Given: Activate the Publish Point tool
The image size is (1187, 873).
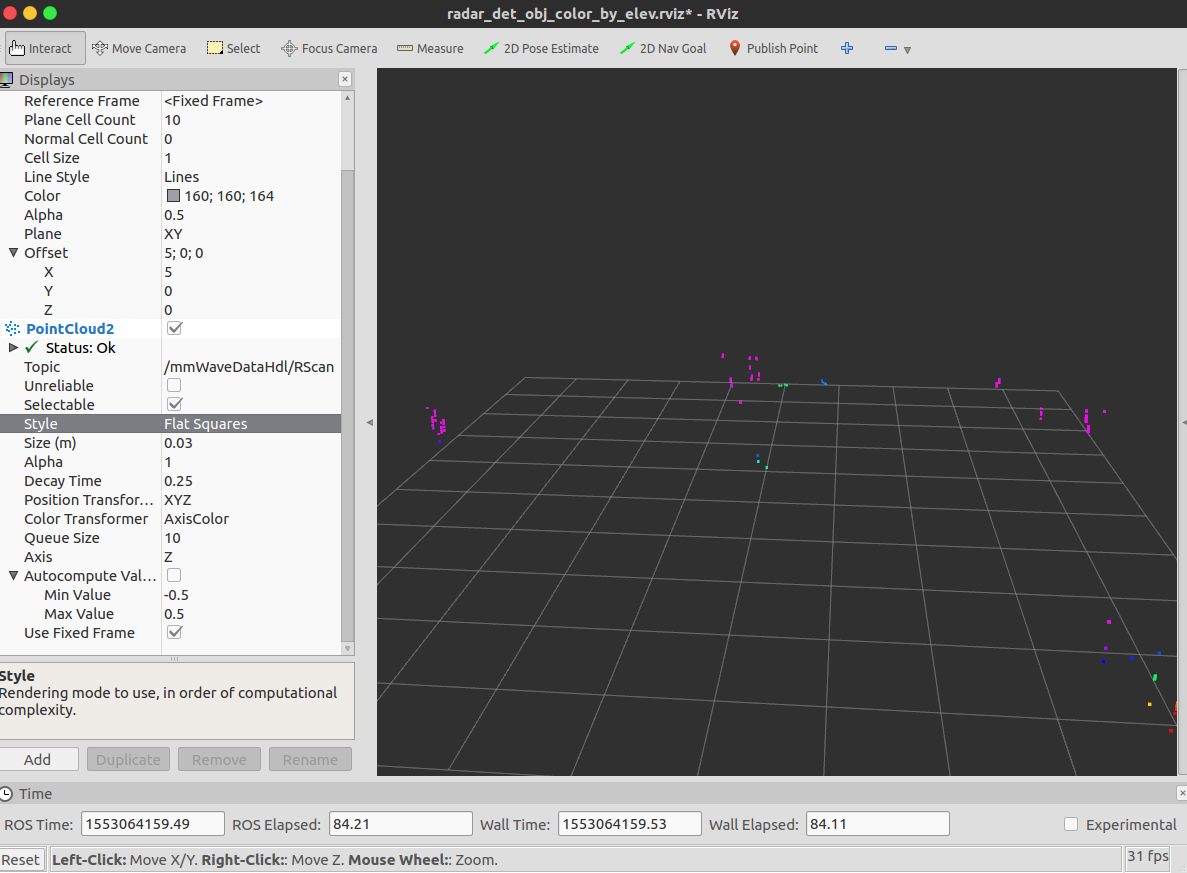Looking at the screenshot, I should [772, 47].
